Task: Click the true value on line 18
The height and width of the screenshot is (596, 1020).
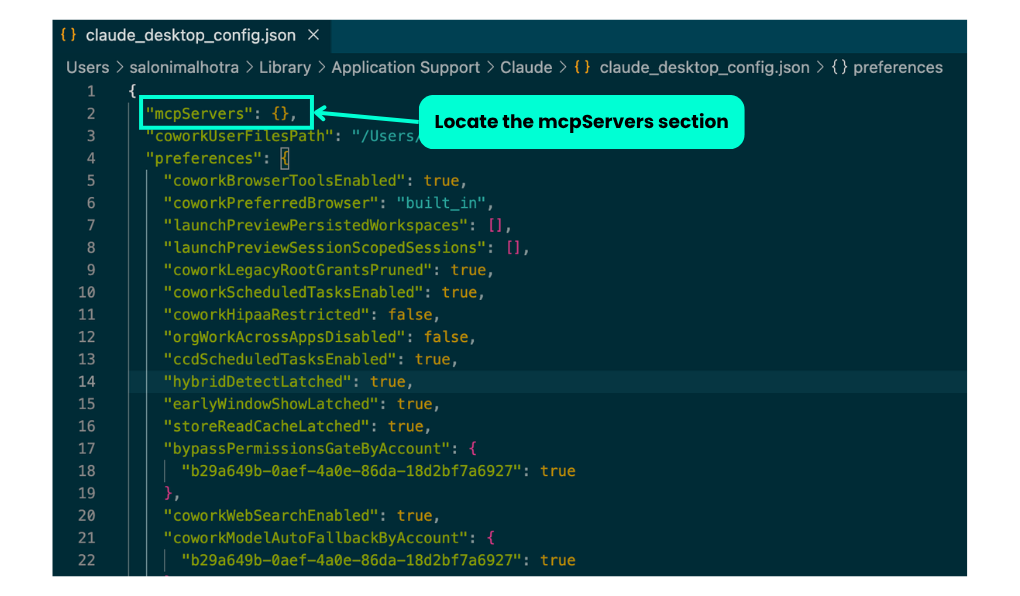Action: pos(557,471)
